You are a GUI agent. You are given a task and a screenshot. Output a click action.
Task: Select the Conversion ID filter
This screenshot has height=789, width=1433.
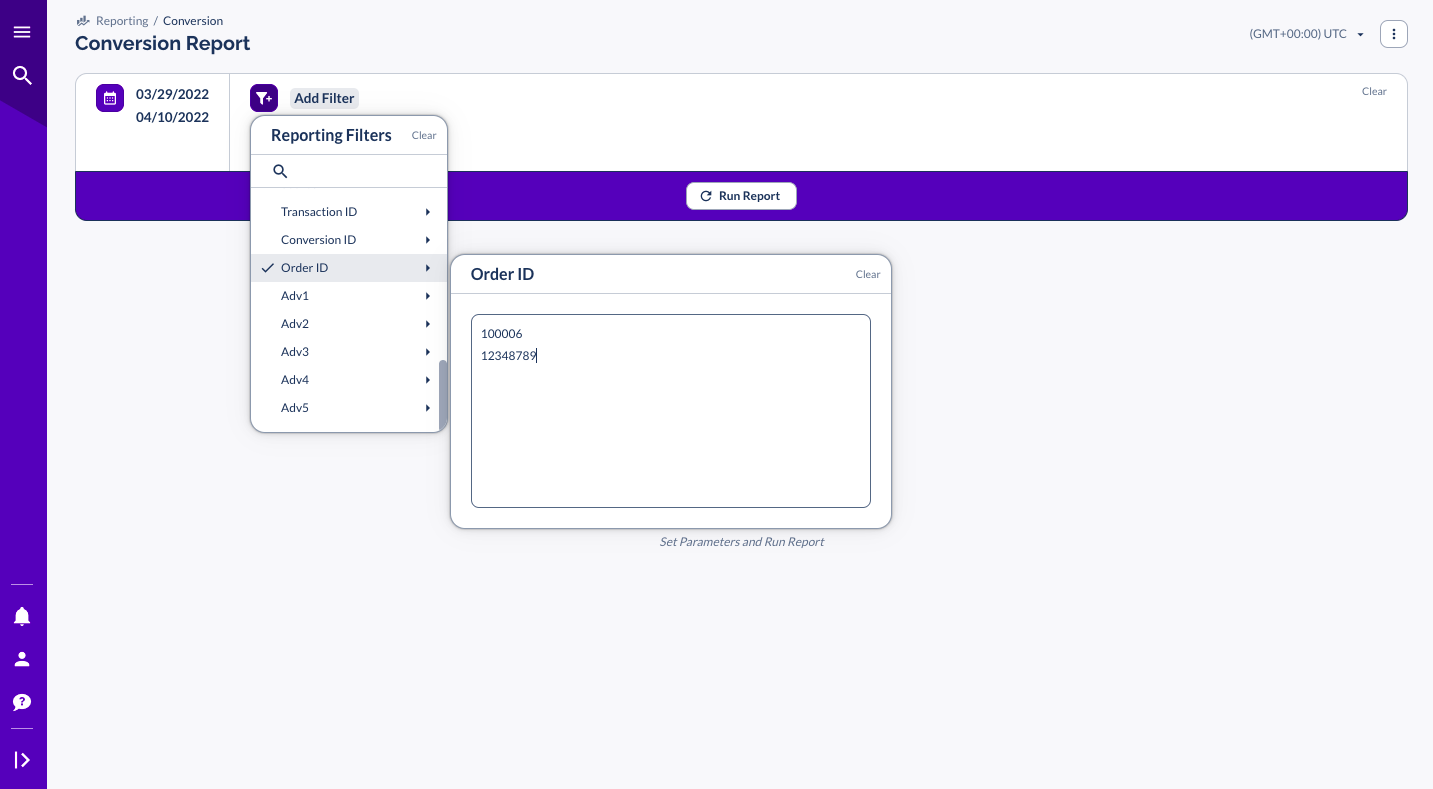(x=348, y=240)
